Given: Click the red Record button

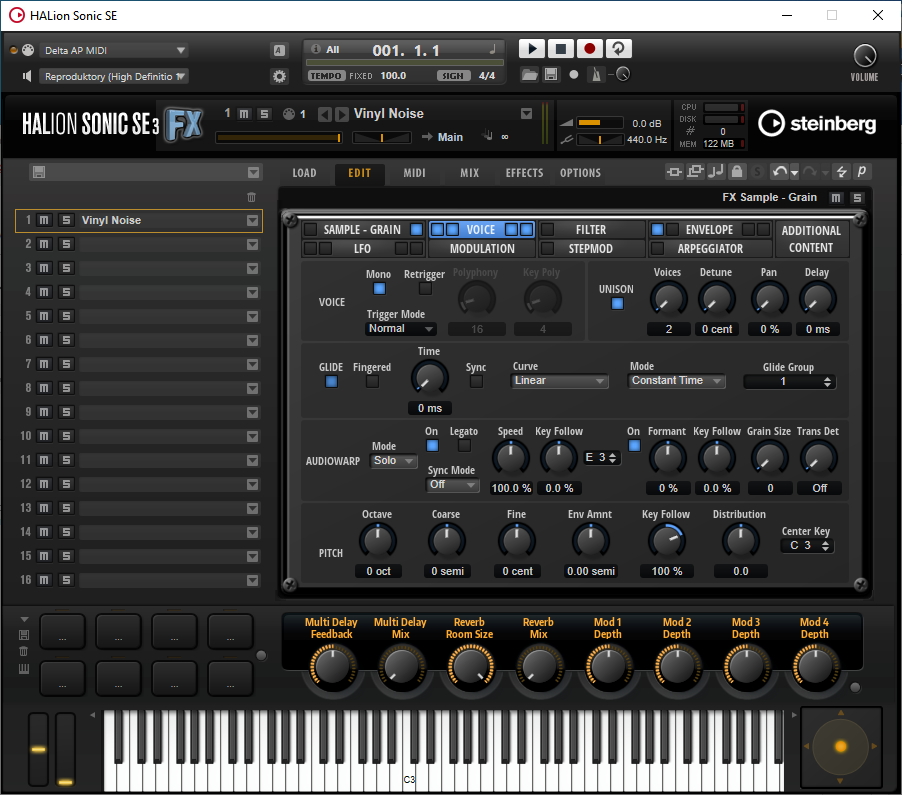Looking at the screenshot, I should (589, 49).
